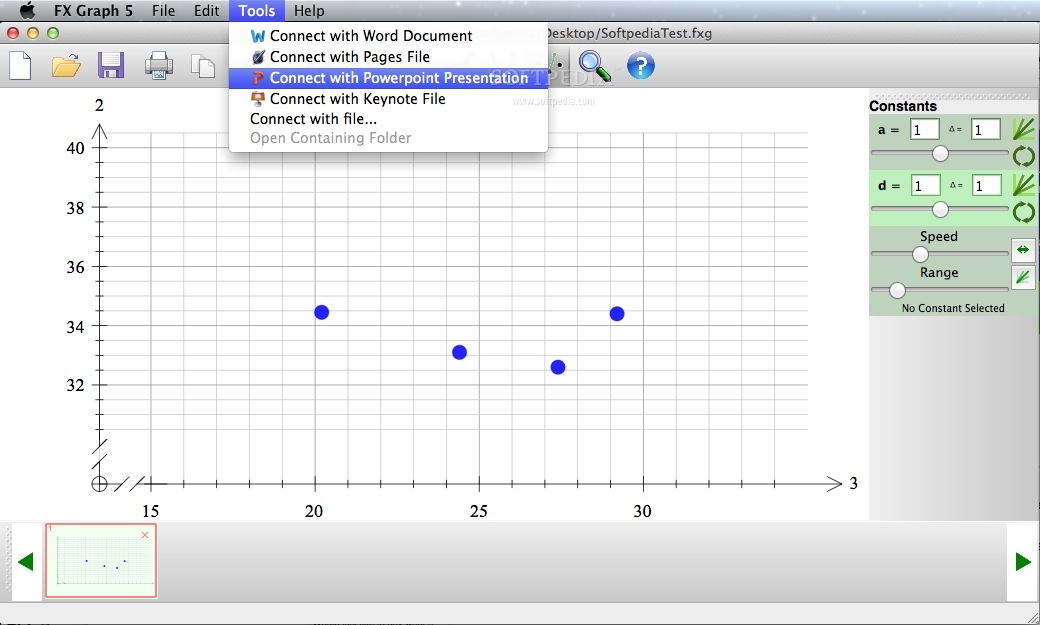Viewport: 1040px width, 625px height.
Task: Click the magnifying glass zoom tool
Action: (594, 66)
